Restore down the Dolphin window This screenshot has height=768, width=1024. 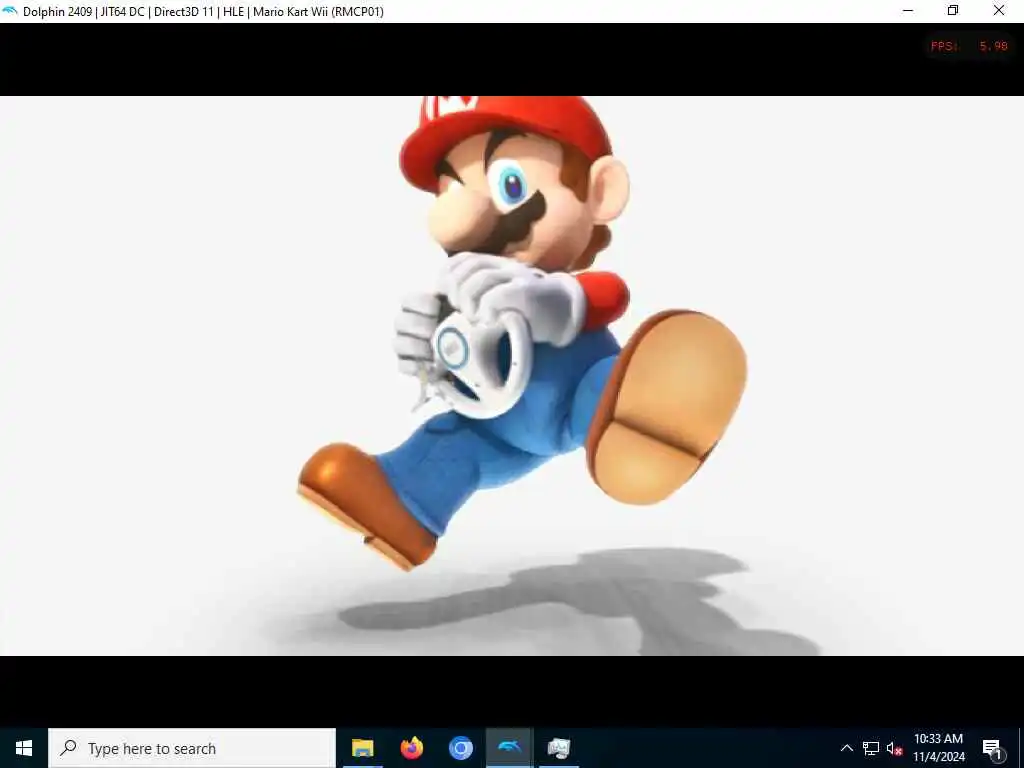tap(953, 11)
